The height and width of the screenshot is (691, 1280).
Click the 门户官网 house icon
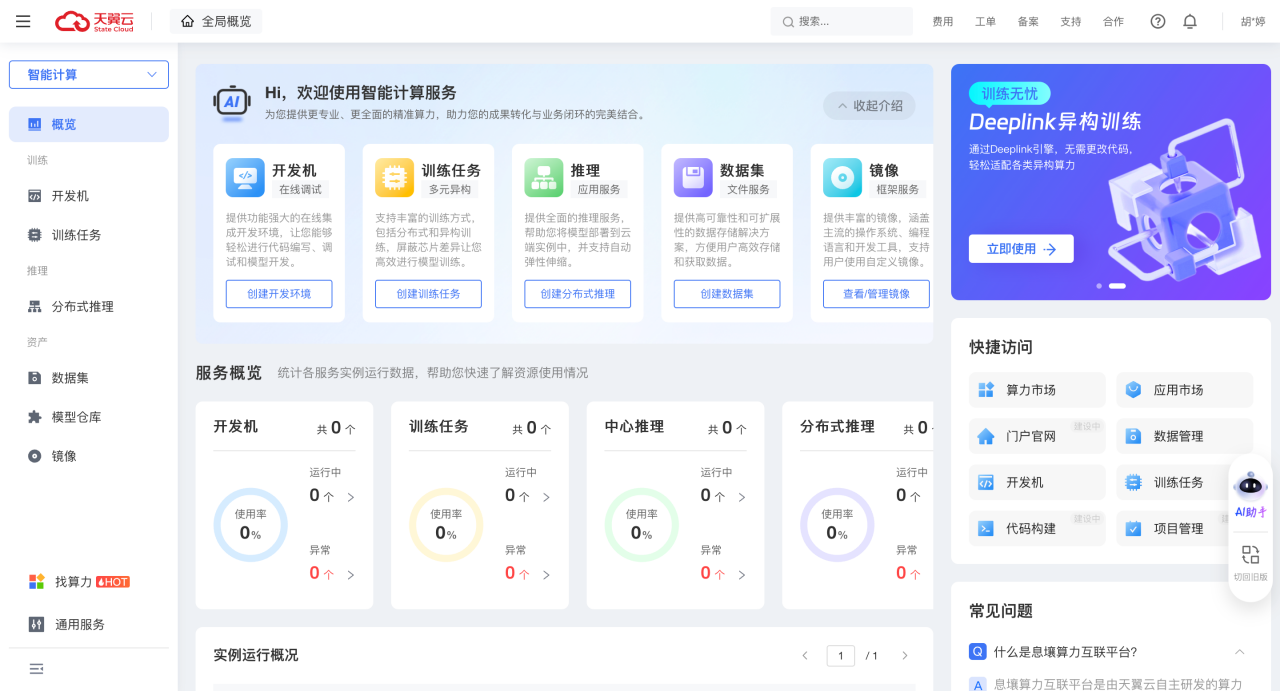click(x=986, y=436)
